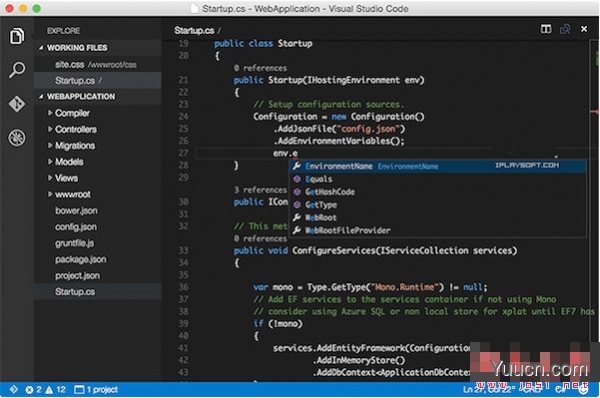Click the macOS yellow minimize button

[x=23, y=8]
